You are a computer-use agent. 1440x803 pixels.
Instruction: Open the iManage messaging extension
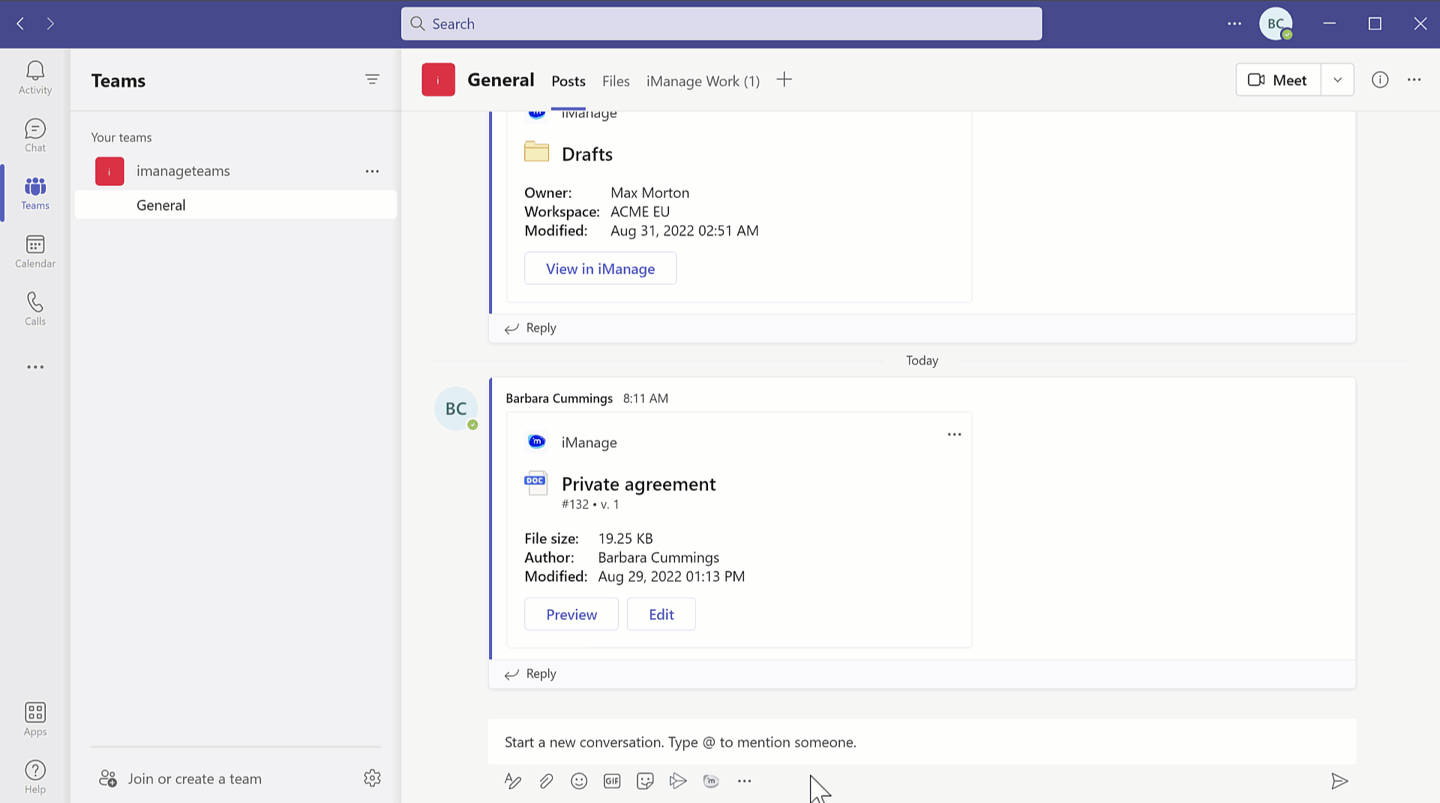pyautogui.click(x=711, y=781)
